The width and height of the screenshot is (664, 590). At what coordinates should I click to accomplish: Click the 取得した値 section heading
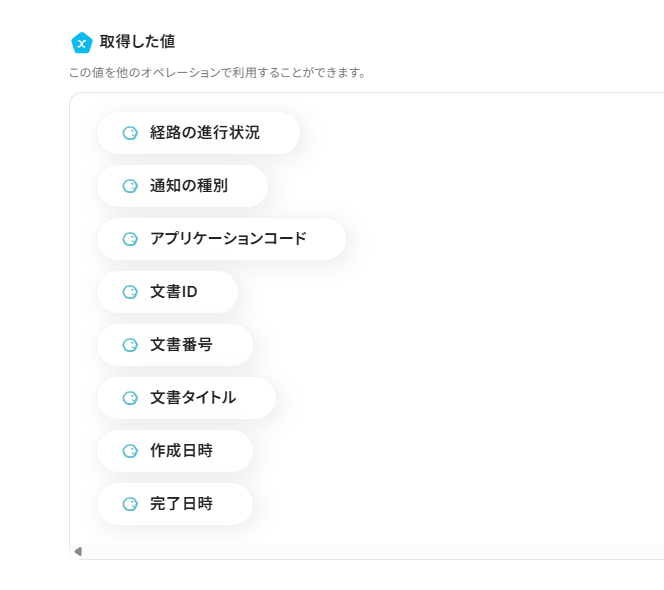[x=137, y=42]
